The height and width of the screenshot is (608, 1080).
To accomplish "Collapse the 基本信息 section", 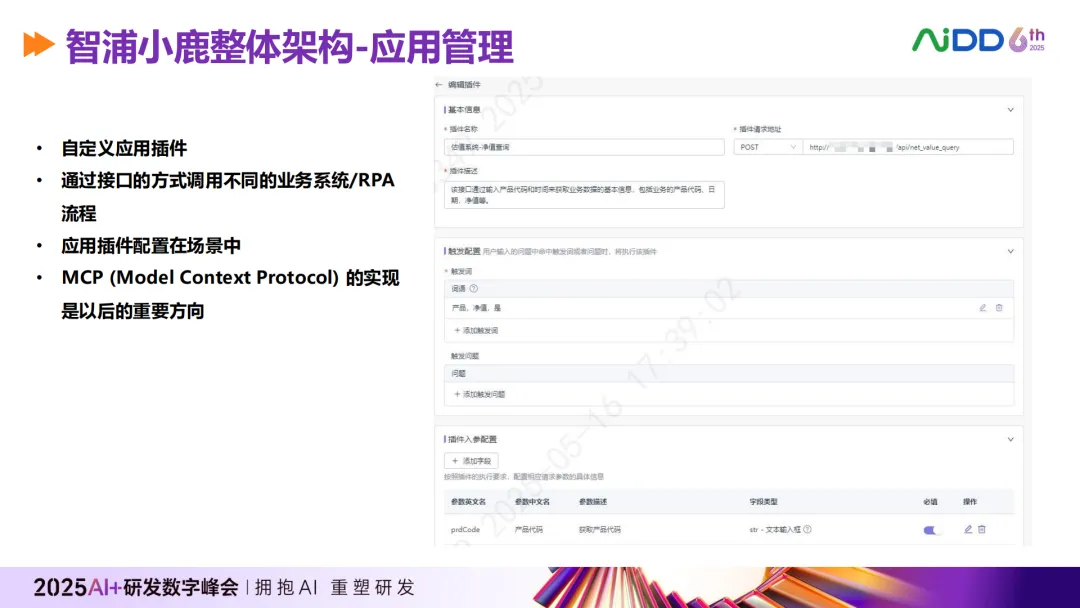I will [x=1010, y=110].
